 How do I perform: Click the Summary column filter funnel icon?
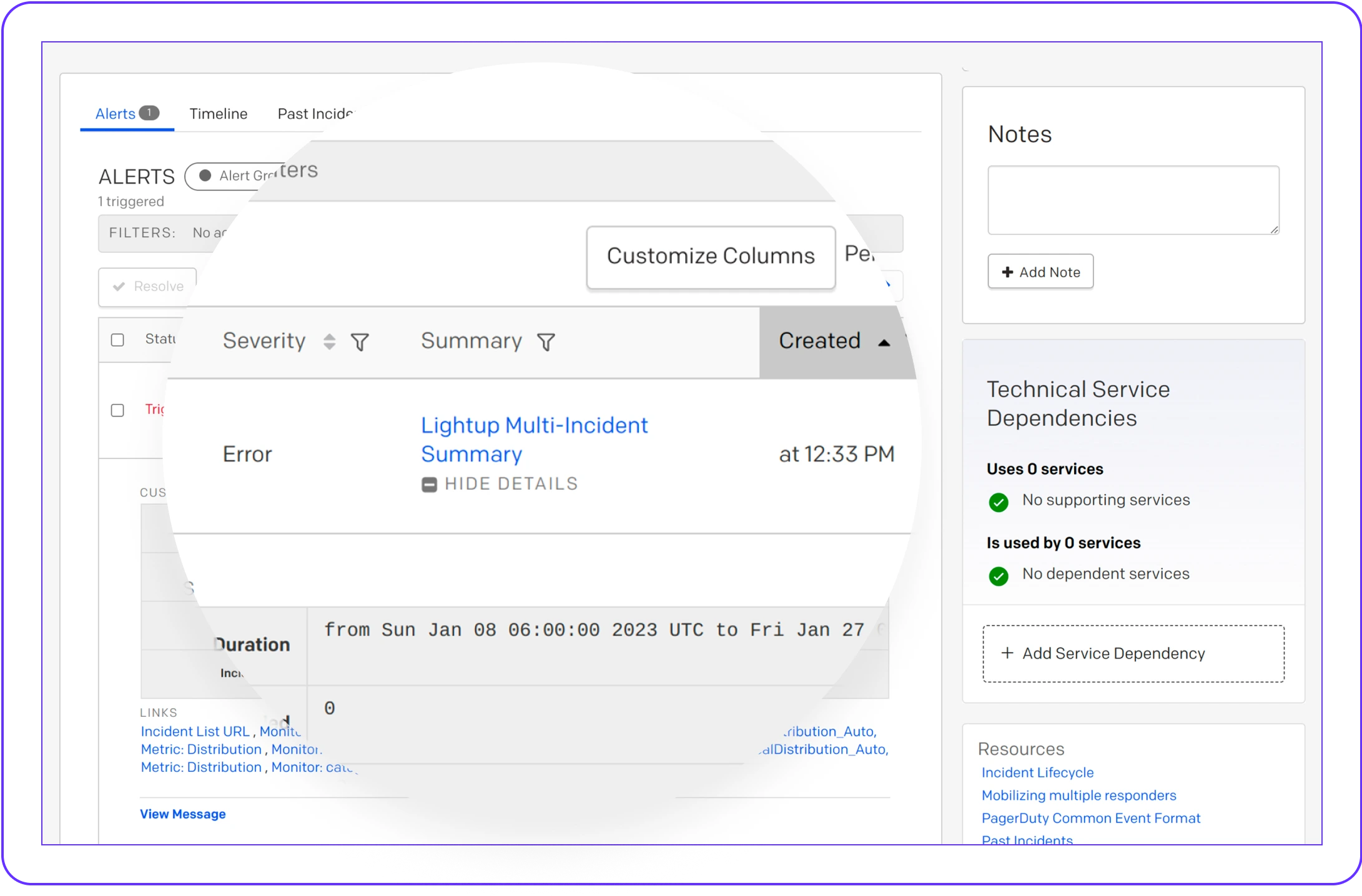point(546,342)
